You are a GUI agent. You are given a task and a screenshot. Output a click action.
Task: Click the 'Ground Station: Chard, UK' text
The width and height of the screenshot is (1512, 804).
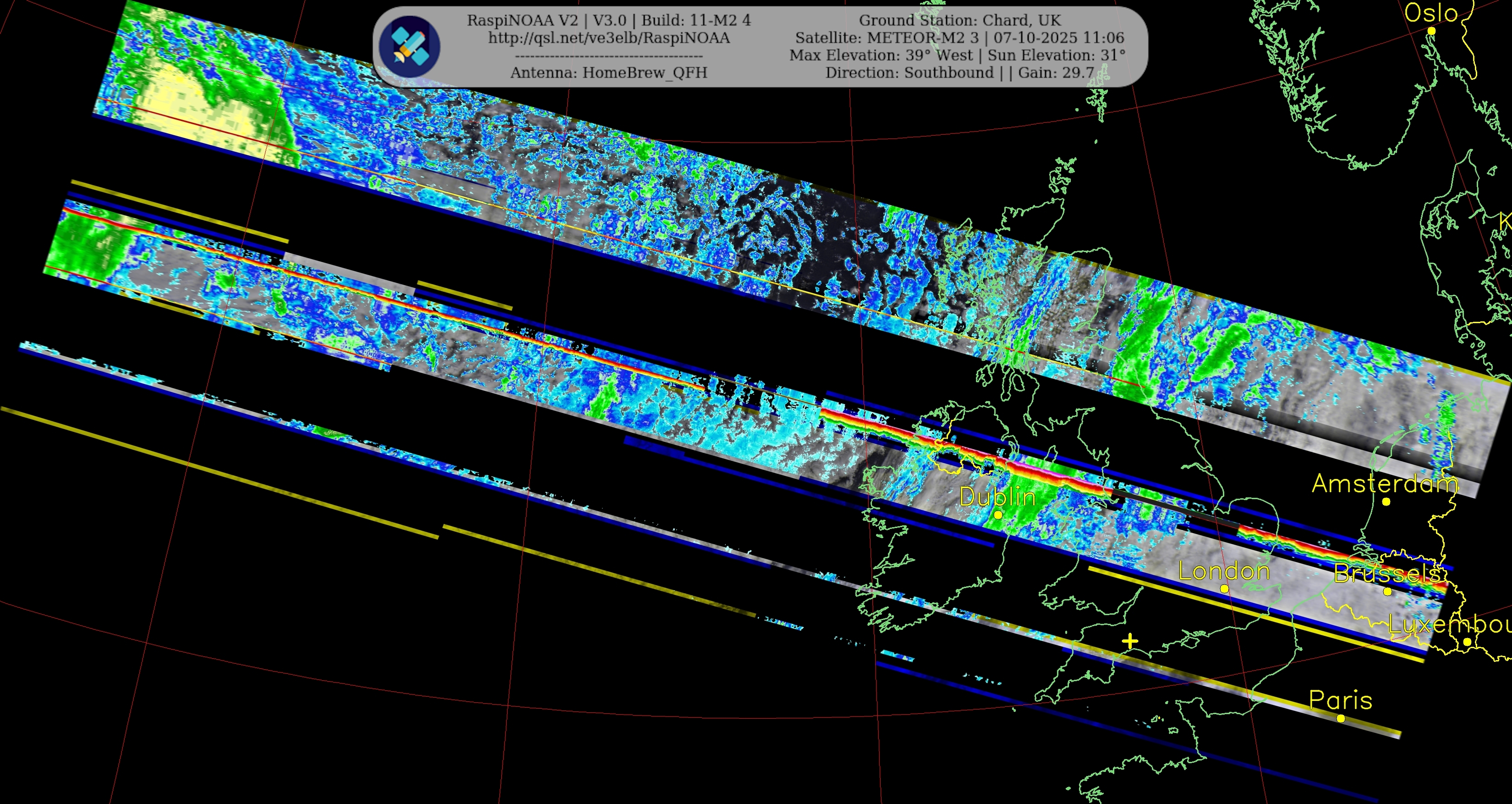(x=960, y=21)
